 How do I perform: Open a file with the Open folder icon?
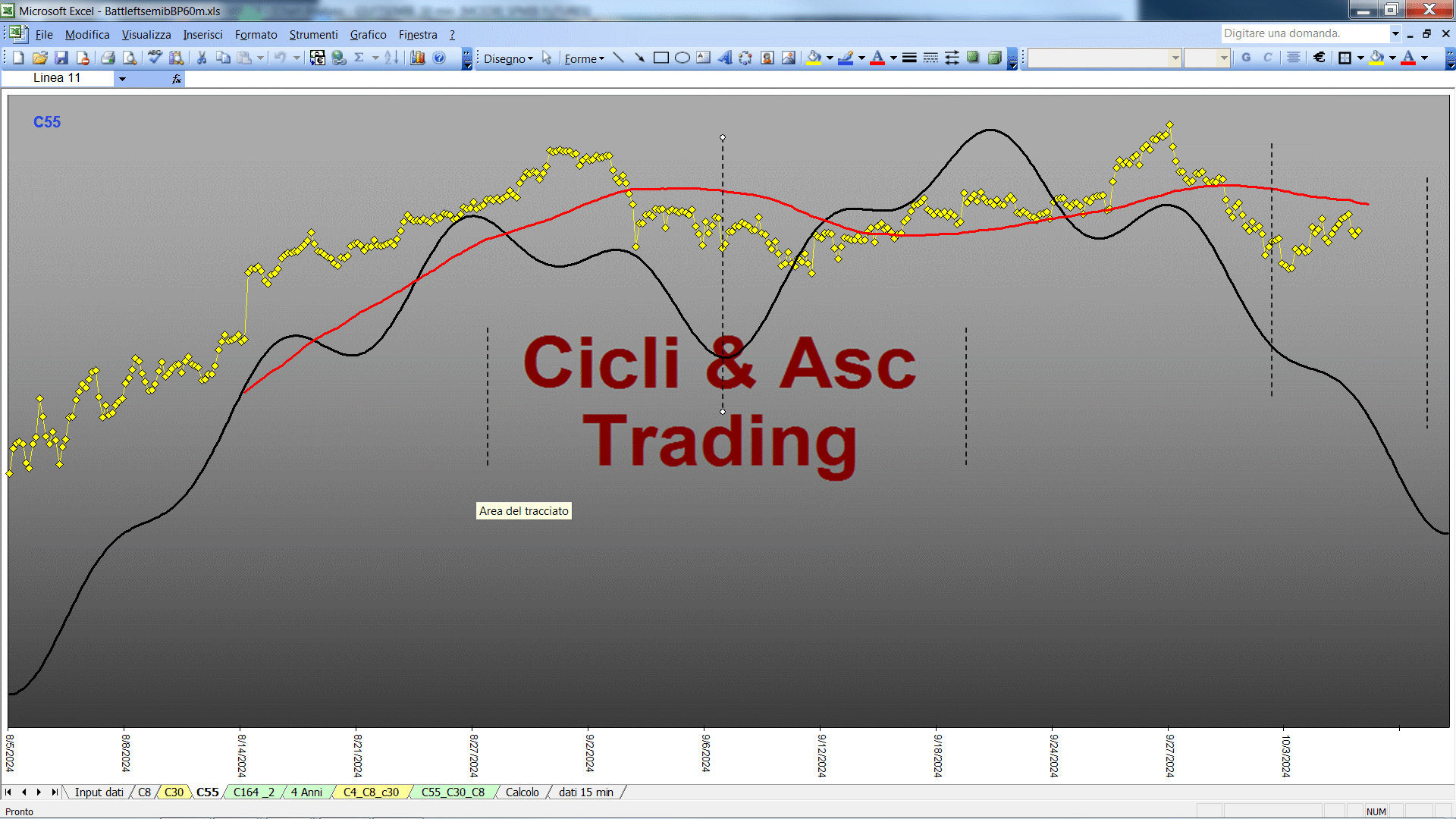point(40,58)
